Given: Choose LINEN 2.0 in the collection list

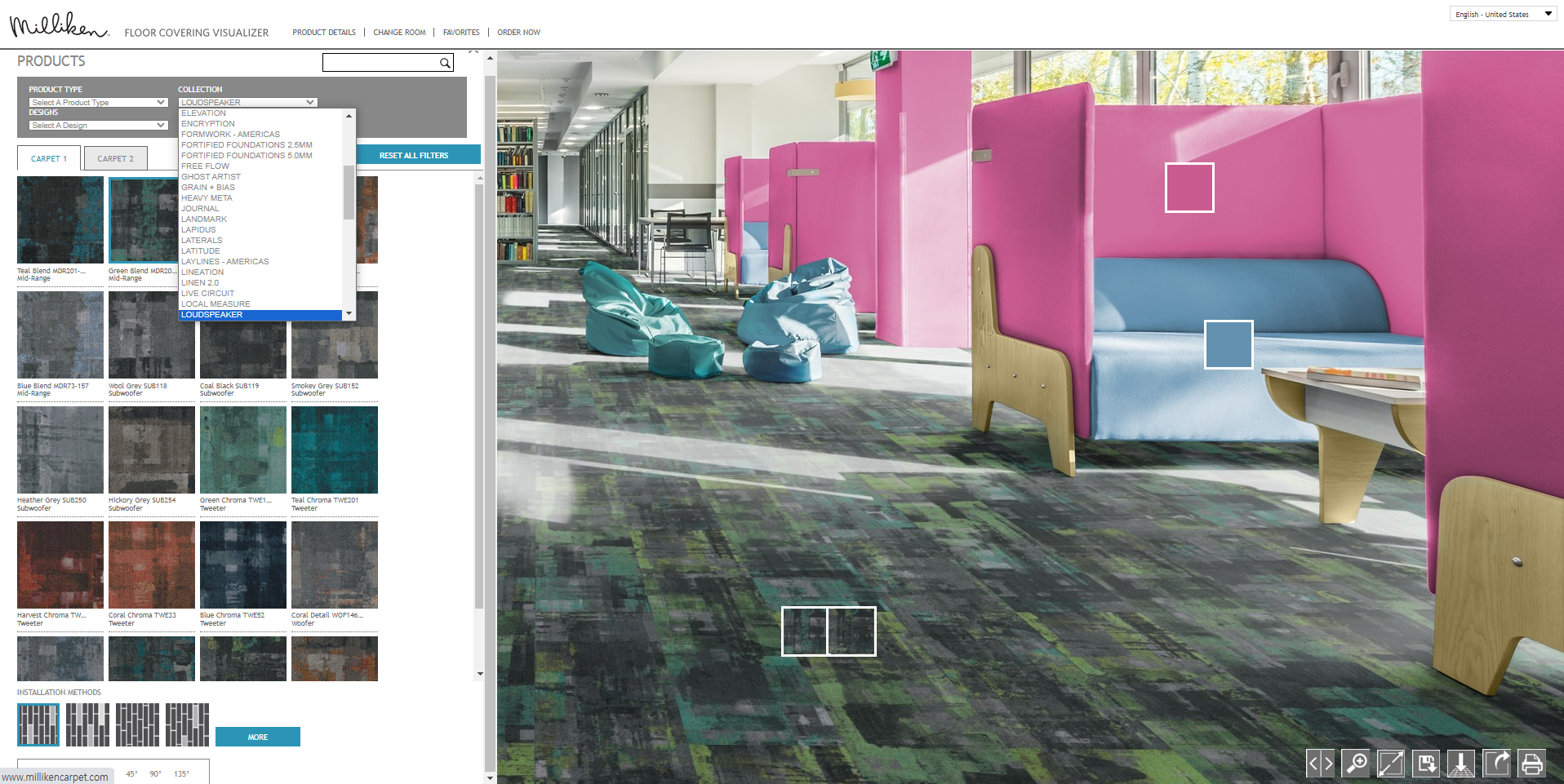Looking at the screenshot, I should coord(260,283).
